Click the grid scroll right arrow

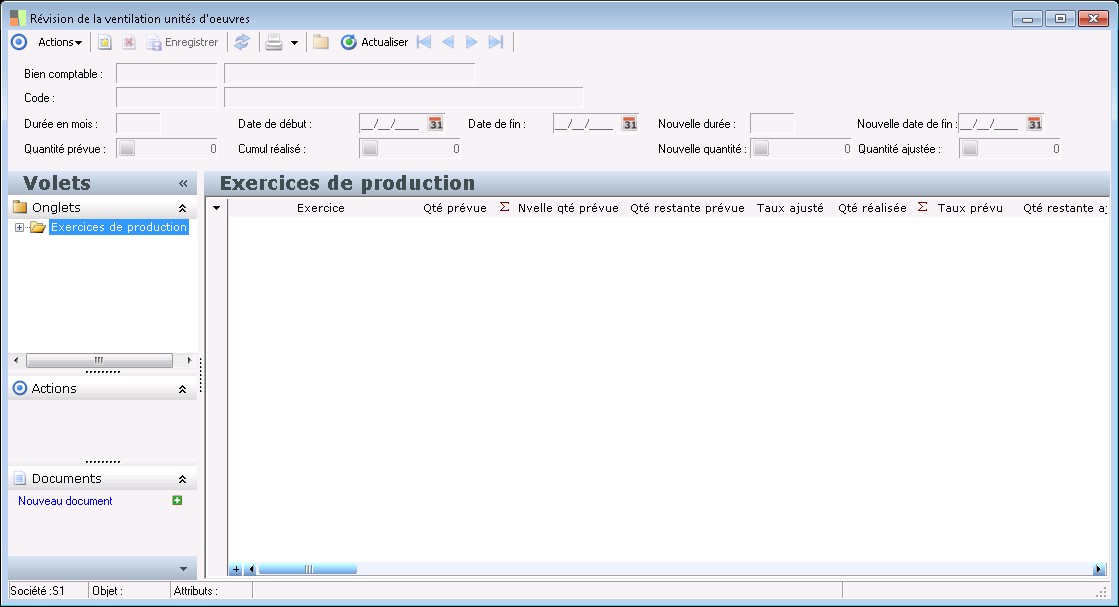1098,569
